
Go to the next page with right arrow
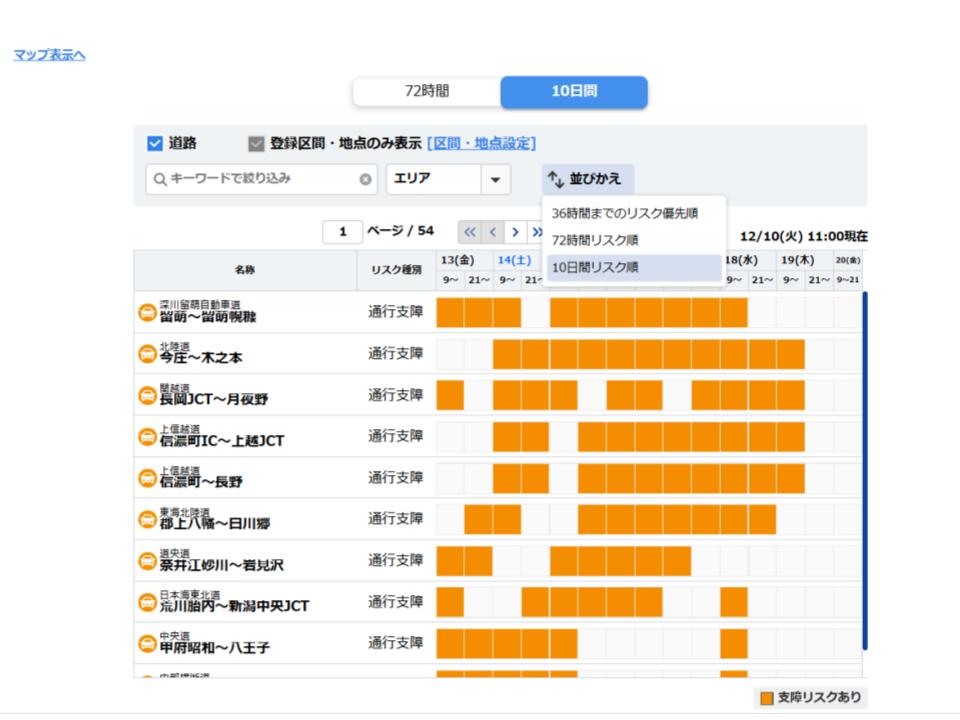[x=514, y=232]
